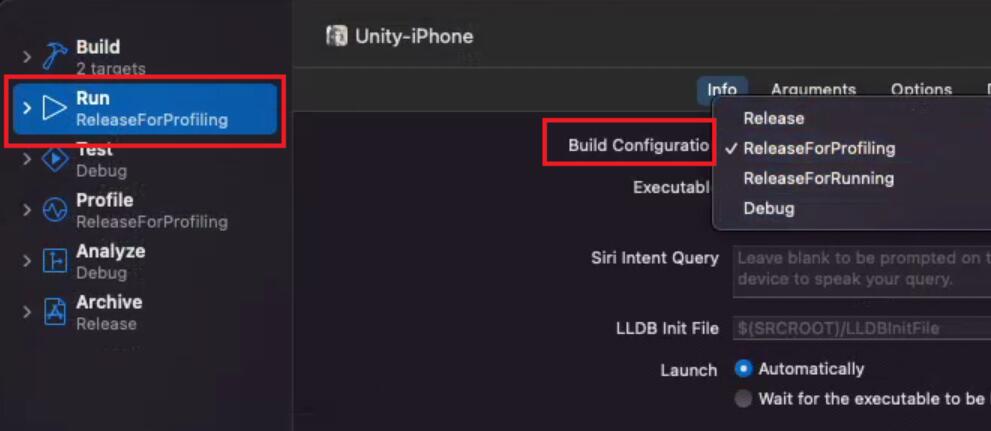Switch to the Arguments tab
The width and height of the screenshot is (991, 431).
point(813,90)
